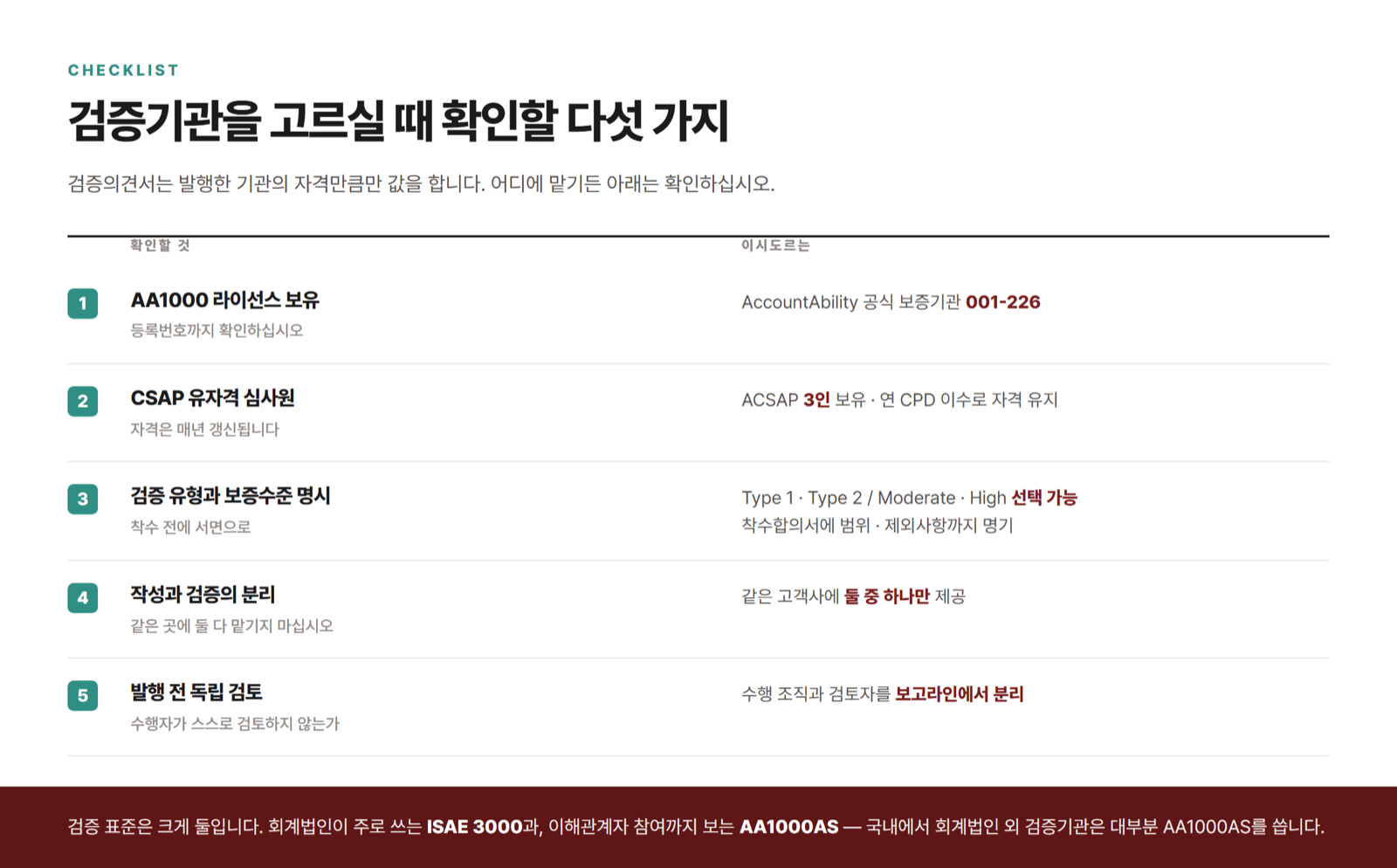Select the row title "발행 전 독립 검토"
Viewport: 1397px width, 868px height.
coord(196,692)
